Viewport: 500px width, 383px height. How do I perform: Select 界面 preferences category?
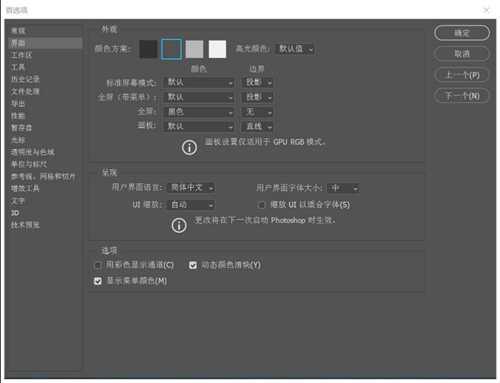[44, 43]
